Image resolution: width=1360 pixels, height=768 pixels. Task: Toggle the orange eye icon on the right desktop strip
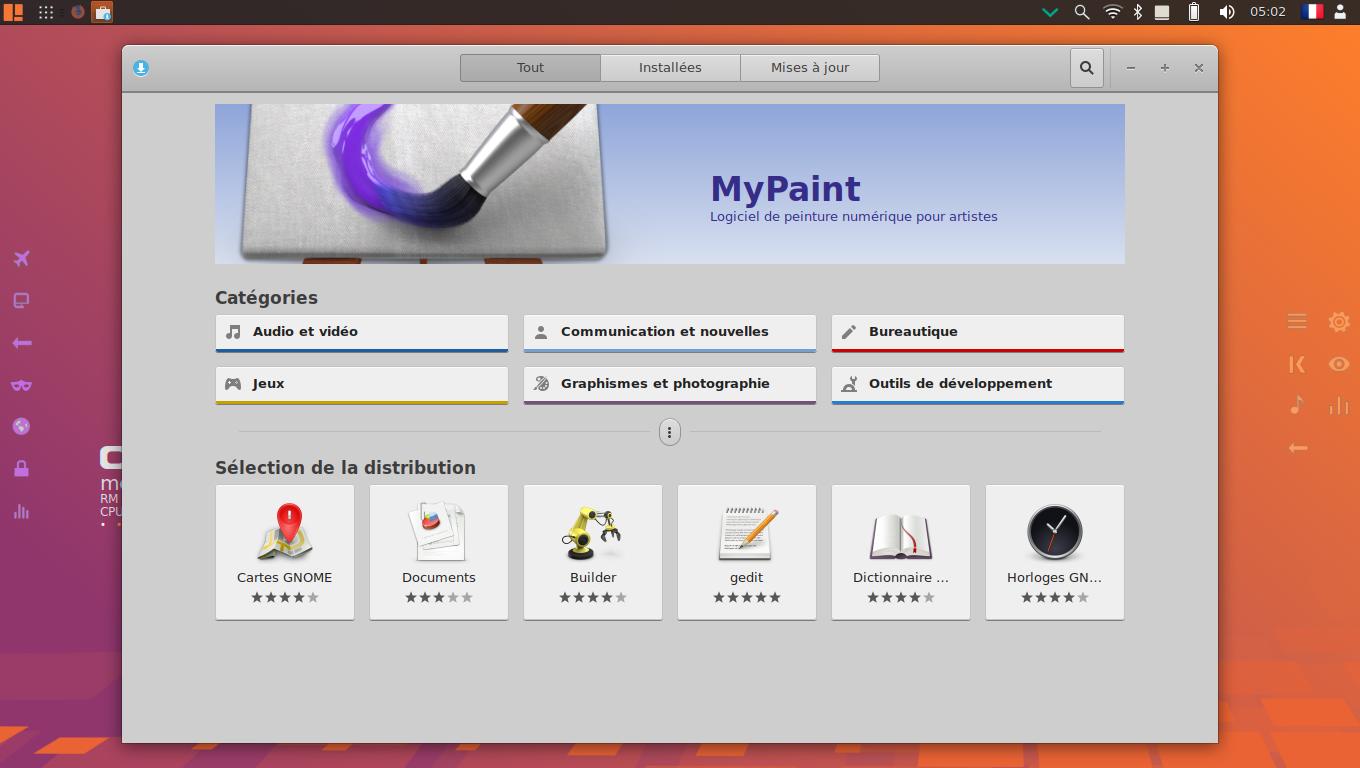coord(1339,364)
